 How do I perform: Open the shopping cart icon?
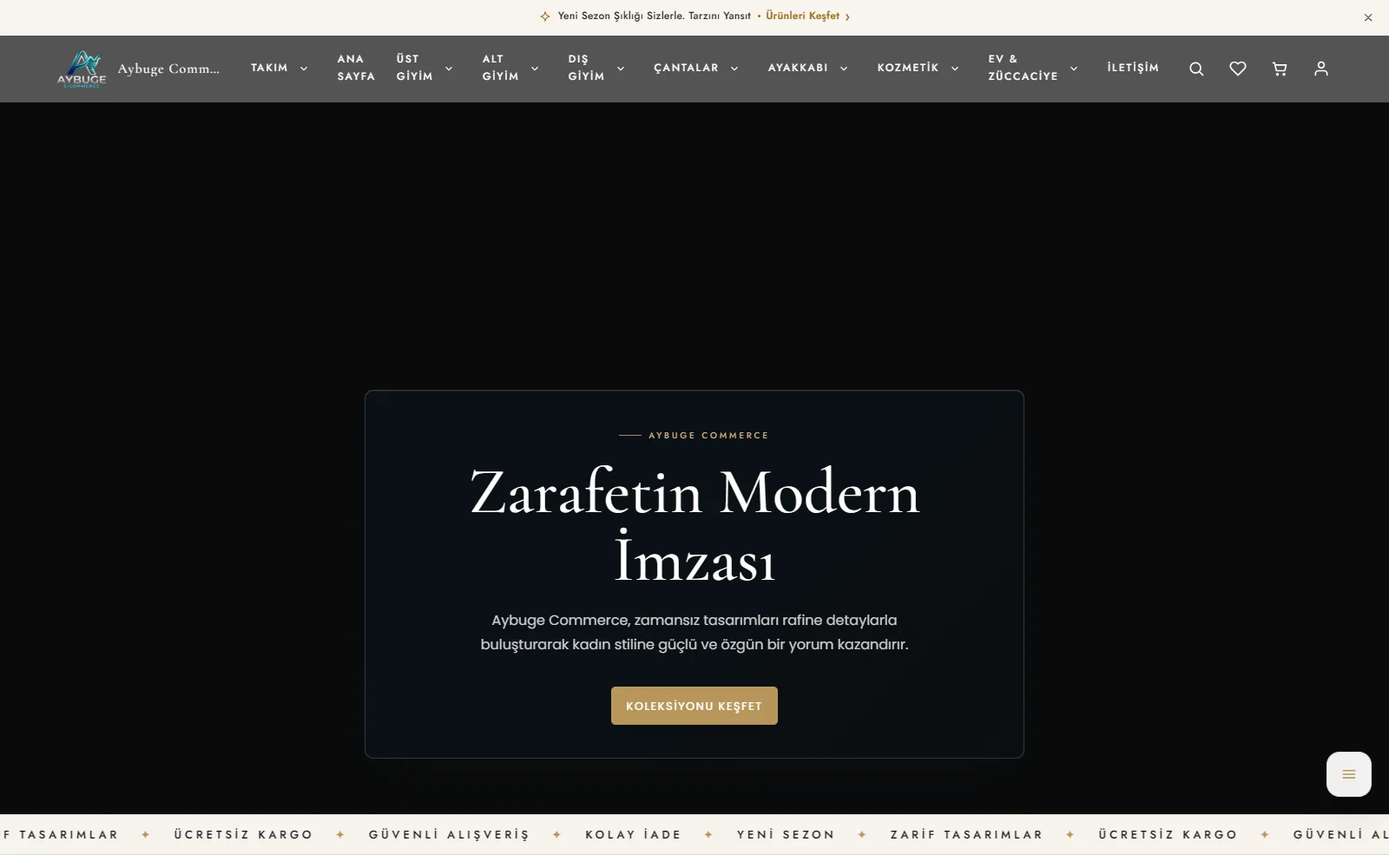(1280, 69)
